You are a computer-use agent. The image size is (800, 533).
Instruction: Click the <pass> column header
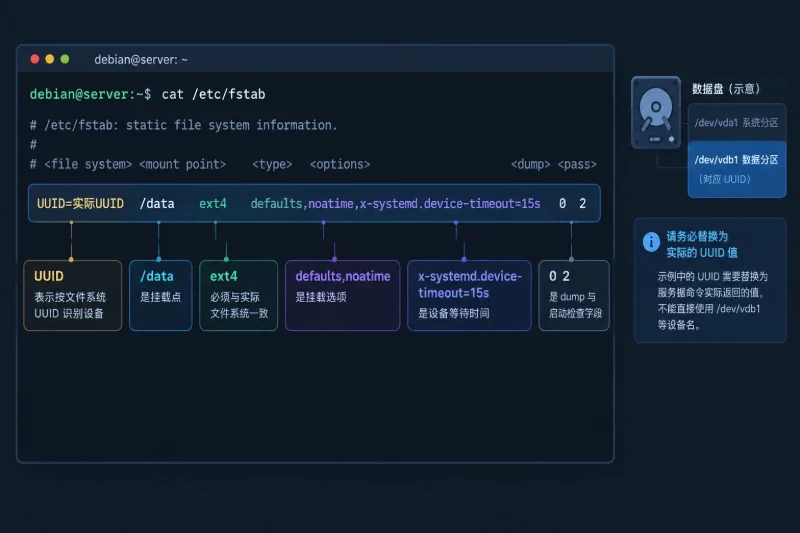click(x=577, y=164)
